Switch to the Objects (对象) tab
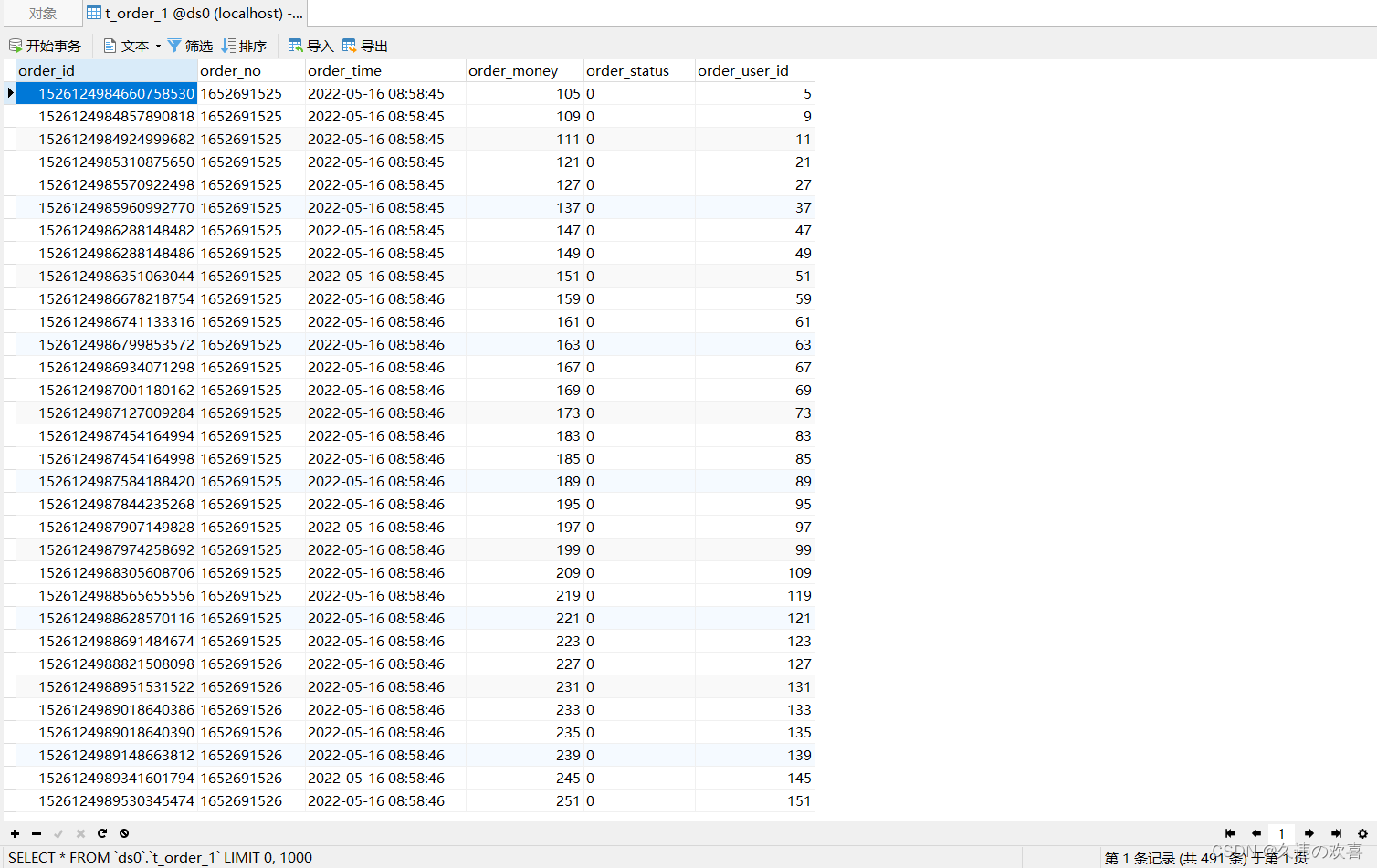This screenshot has width=1377, height=868. pyautogui.click(x=42, y=14)
